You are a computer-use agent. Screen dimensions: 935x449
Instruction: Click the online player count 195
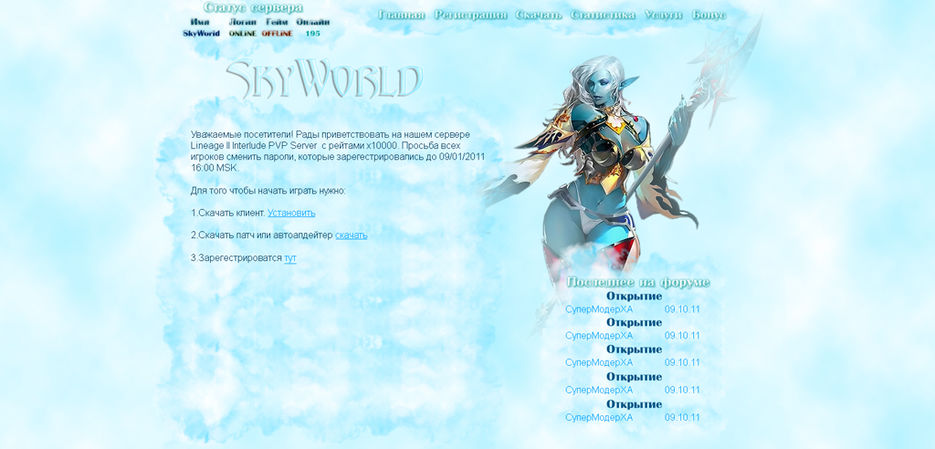[312, 33]
